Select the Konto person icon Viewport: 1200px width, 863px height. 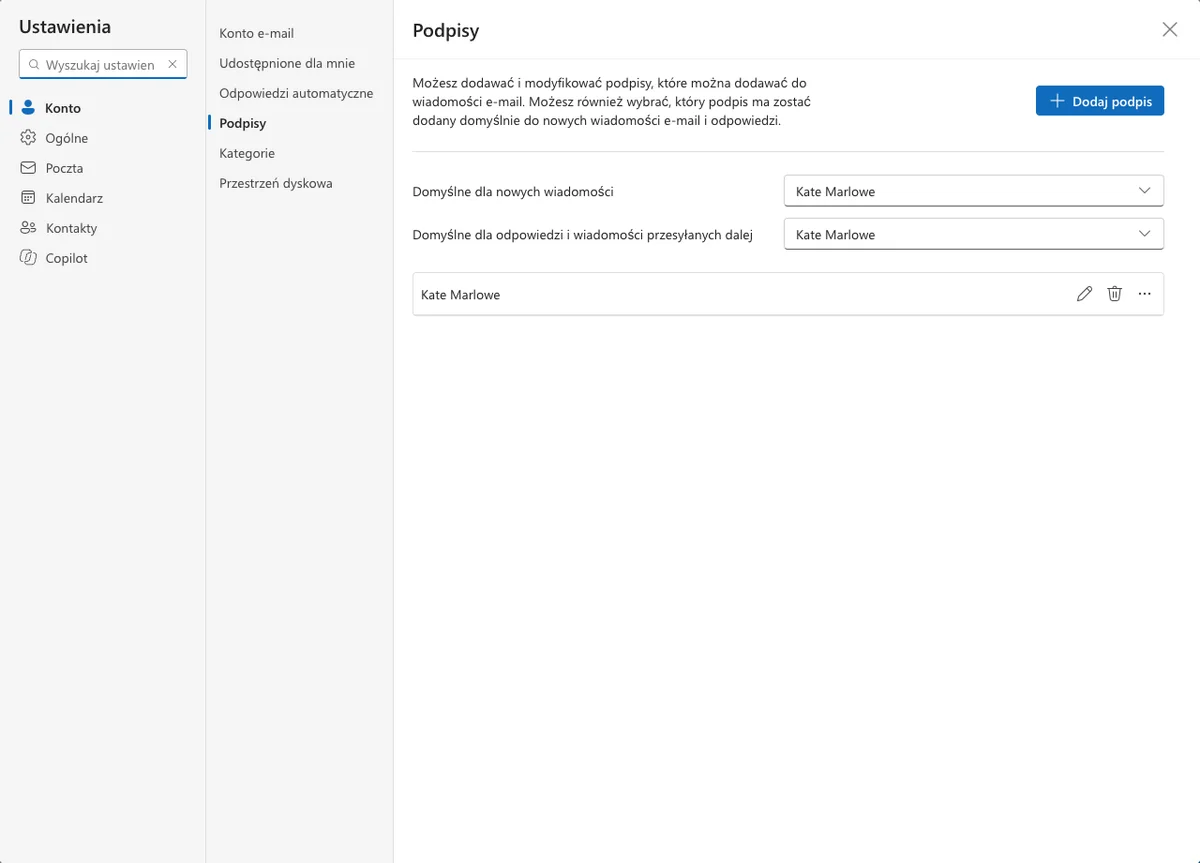(28, 108)
